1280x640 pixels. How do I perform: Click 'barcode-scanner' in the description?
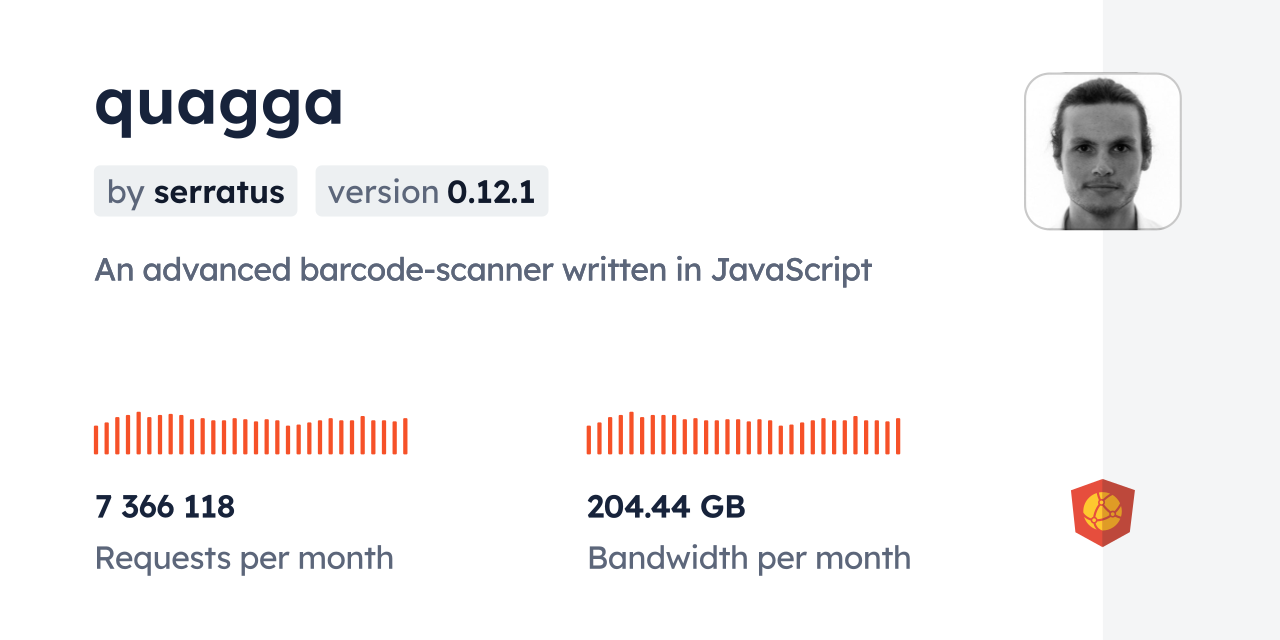(426, 270)
